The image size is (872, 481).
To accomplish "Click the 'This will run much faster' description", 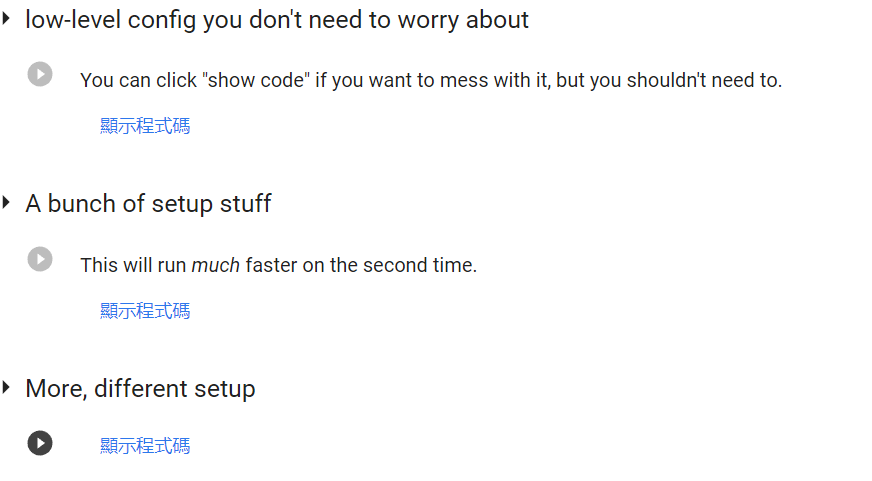I will [x=279, y=265].
